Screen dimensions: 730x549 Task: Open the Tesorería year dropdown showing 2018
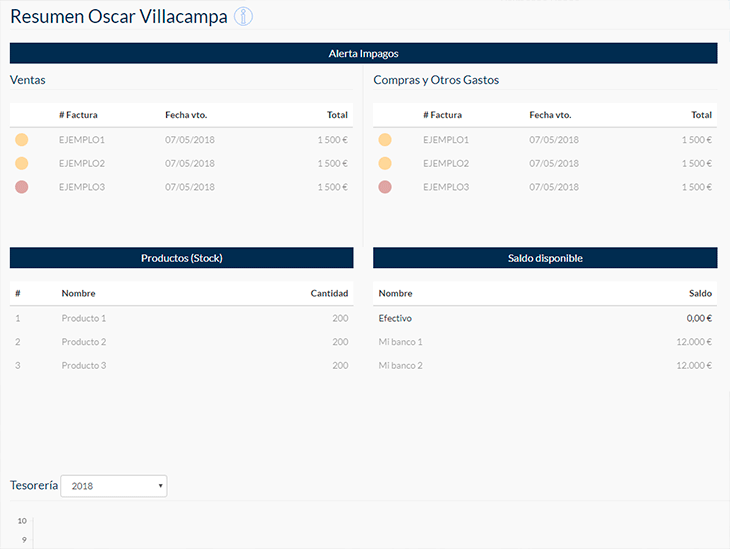coord(114,486)
